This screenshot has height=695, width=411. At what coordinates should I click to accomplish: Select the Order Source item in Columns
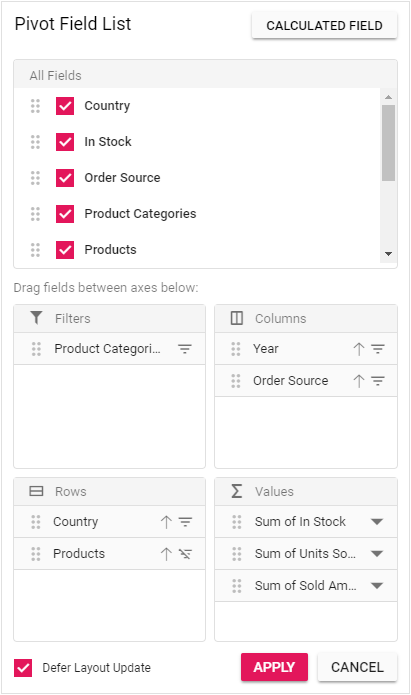click(x=306, y=381)
